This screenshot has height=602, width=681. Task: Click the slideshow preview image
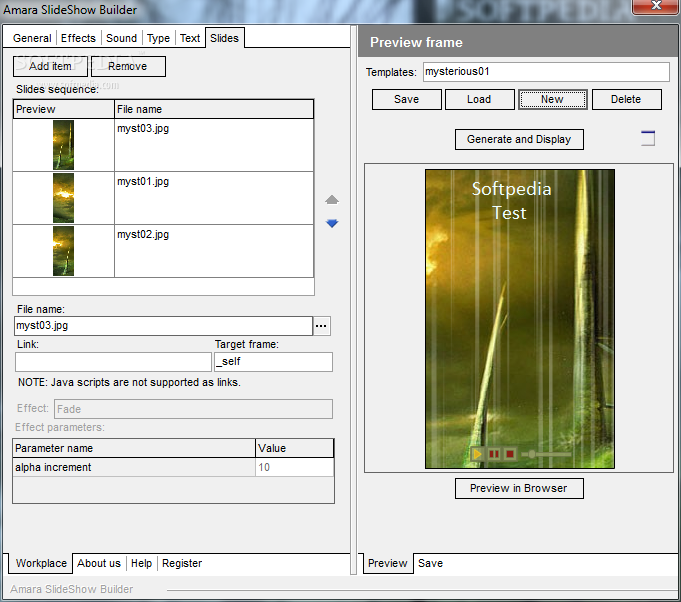pos(520,319)
